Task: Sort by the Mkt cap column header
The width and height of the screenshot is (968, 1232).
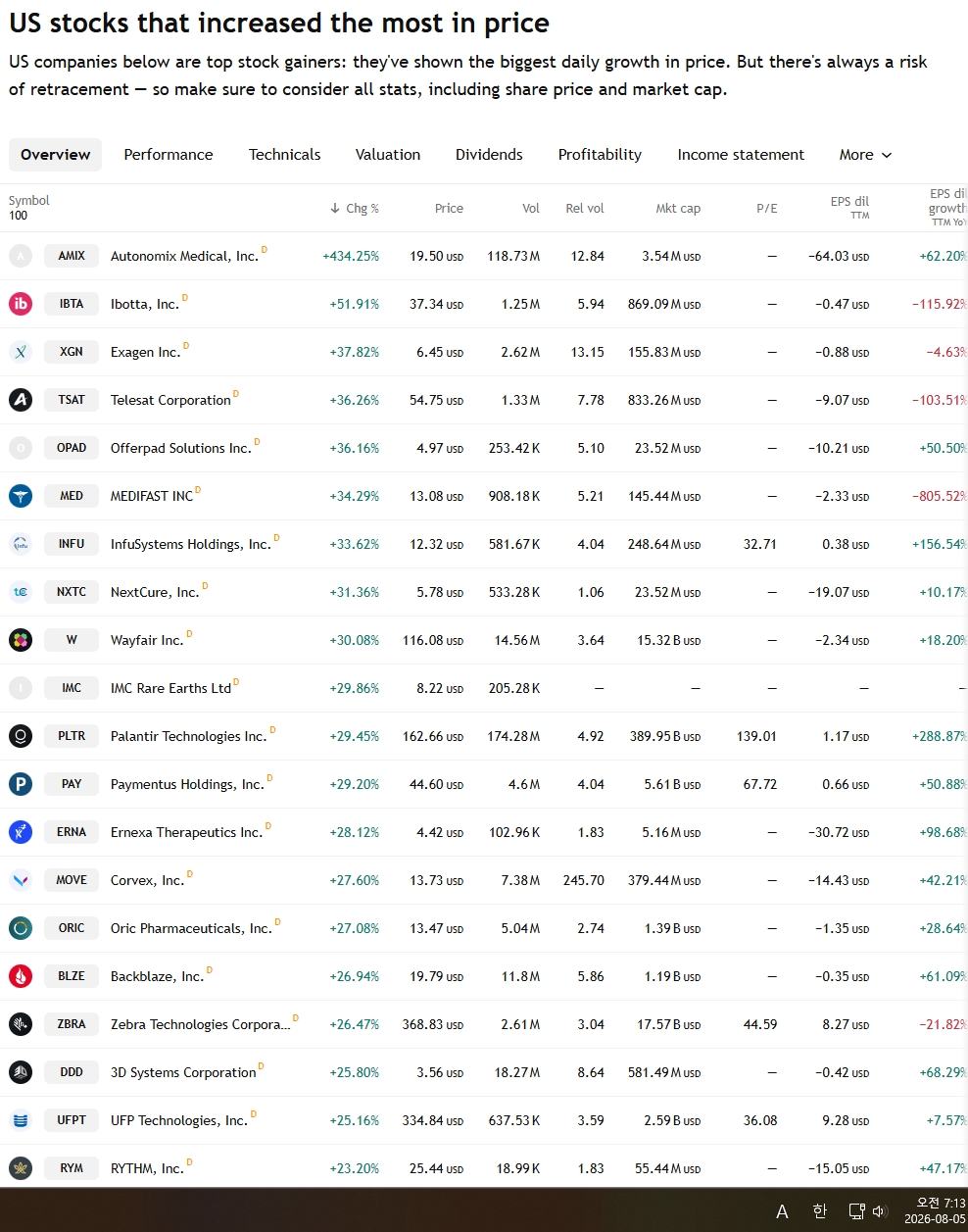Action: 678,209
